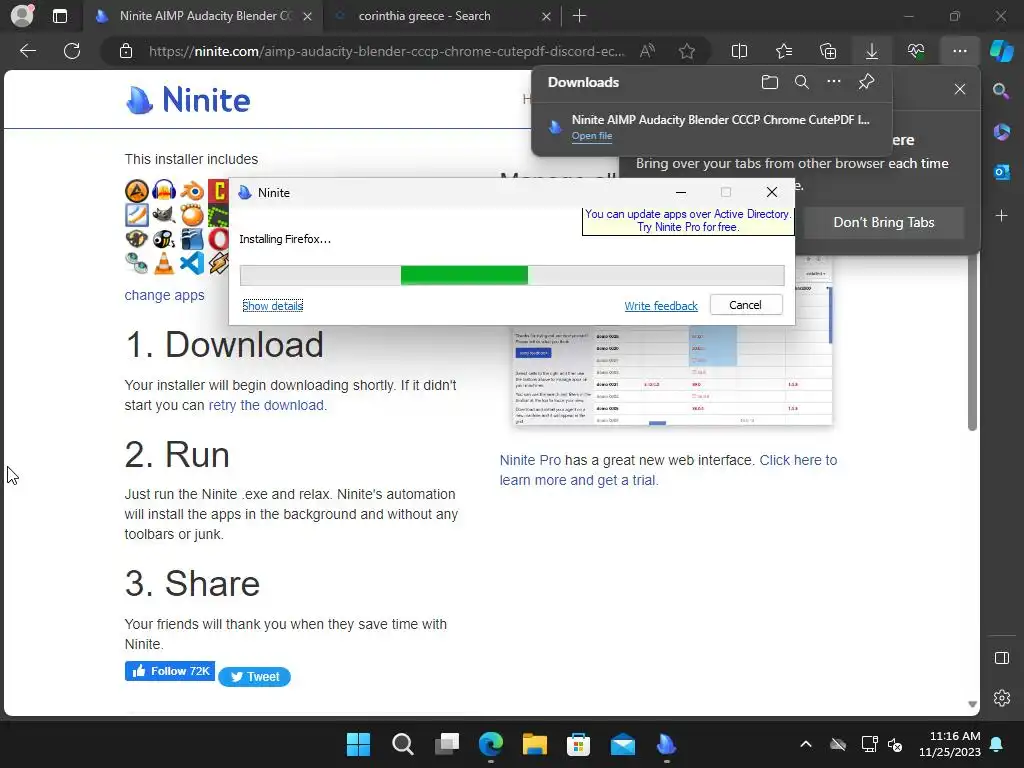Click the ninite.com address bar
The image size is (1024, 768).
point(386,51)
